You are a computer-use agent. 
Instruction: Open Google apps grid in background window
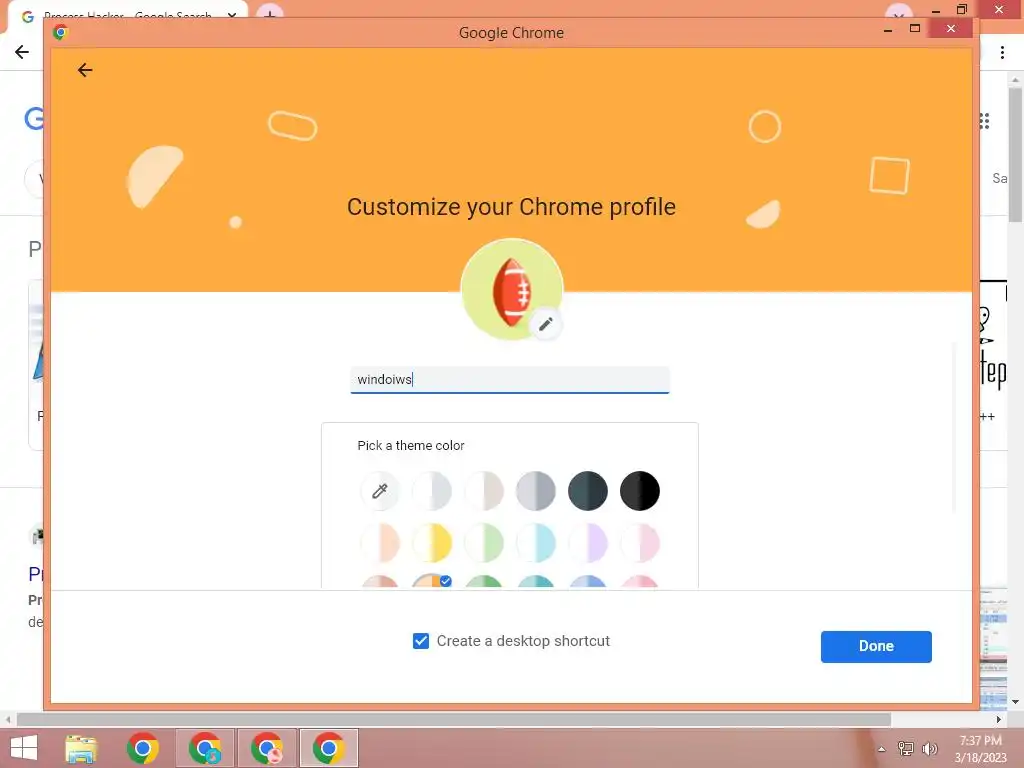click(x=985, y=121)
